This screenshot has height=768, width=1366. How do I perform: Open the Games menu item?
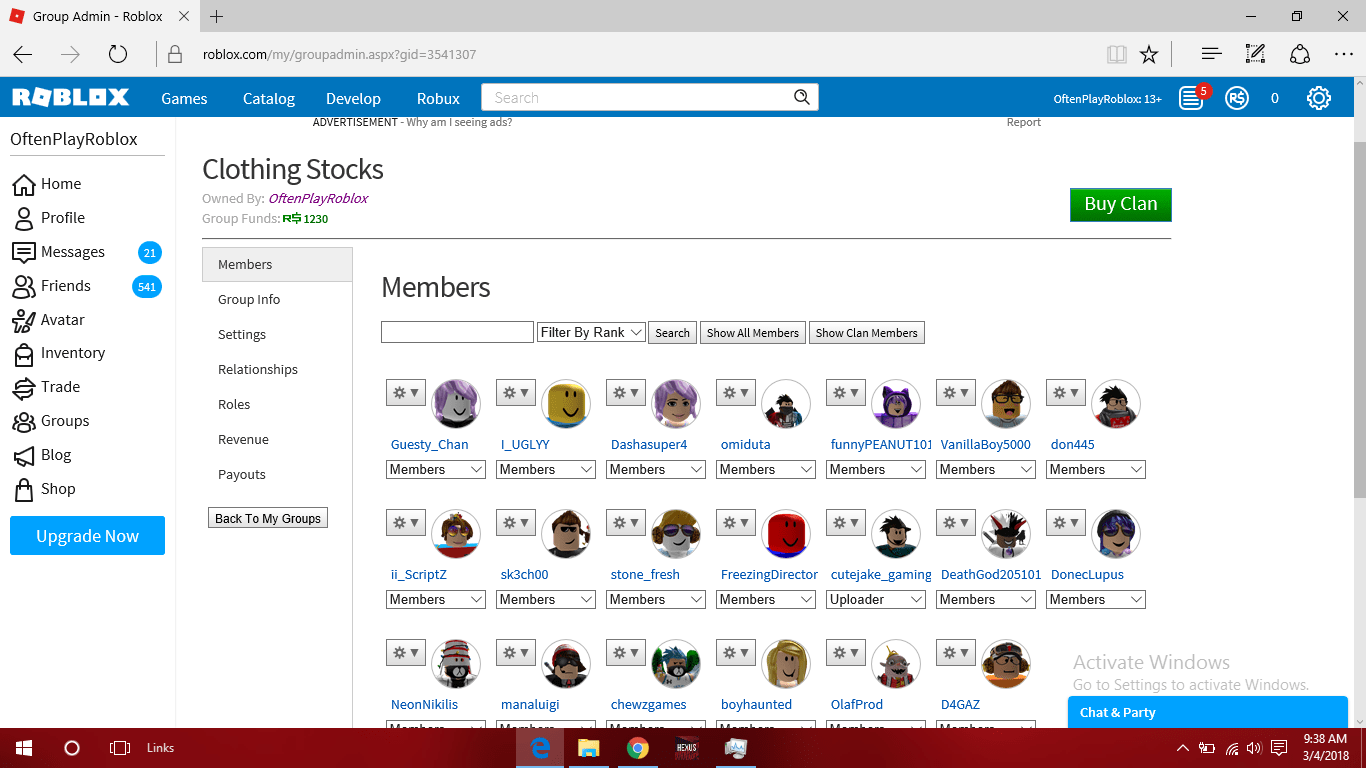tap(184, 98)
